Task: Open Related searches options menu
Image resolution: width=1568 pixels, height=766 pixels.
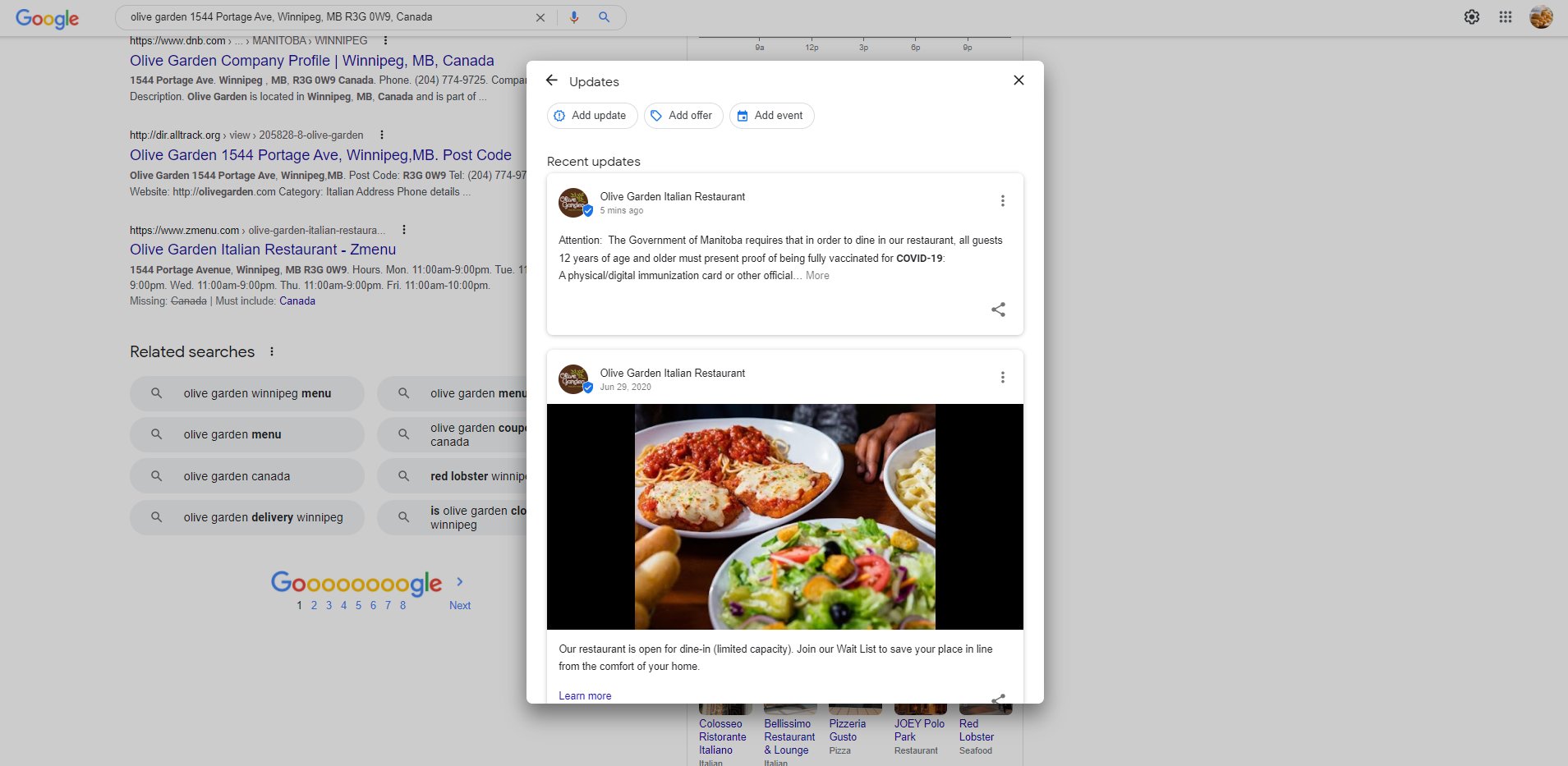Action: click(x=272, y=352)
